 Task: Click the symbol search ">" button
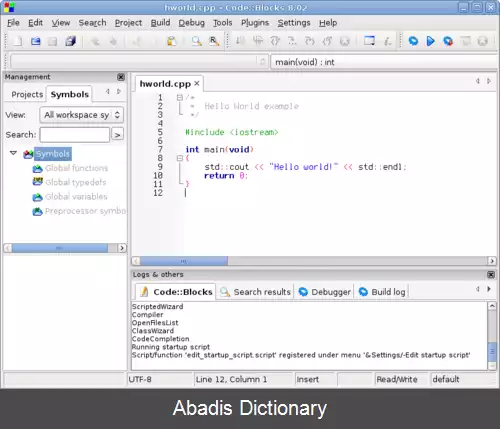(117, 135)
